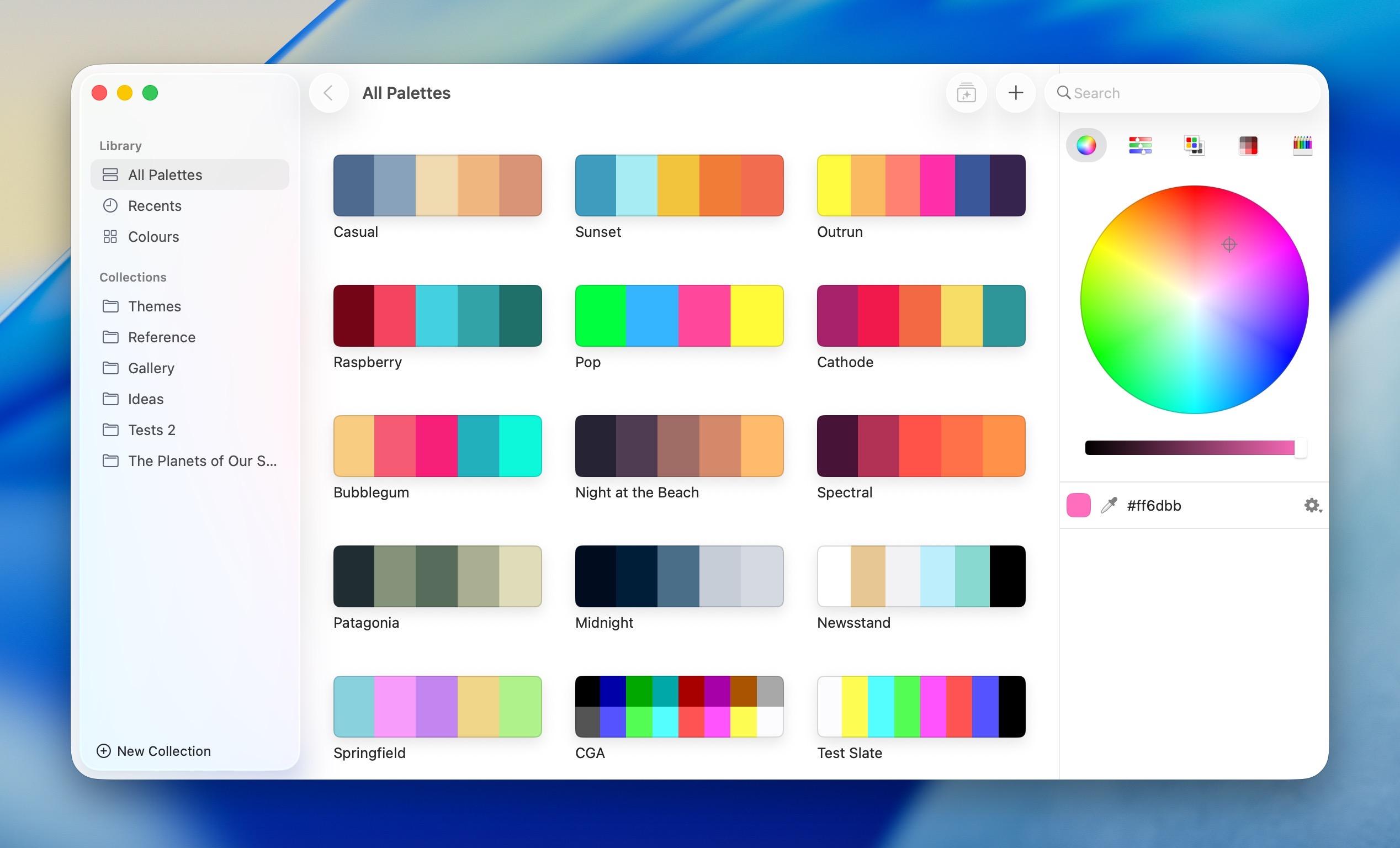The image size is (1400, 848).
Task: Open the Bubblegum palette
Action: 437,446
